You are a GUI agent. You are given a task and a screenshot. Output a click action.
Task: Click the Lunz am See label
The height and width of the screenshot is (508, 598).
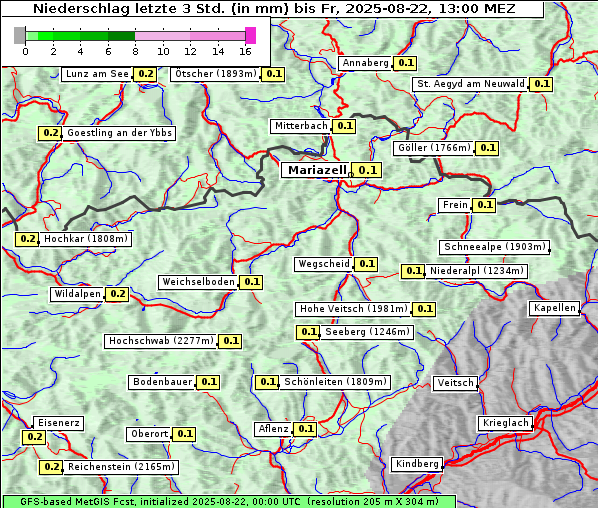coord(97,74)
